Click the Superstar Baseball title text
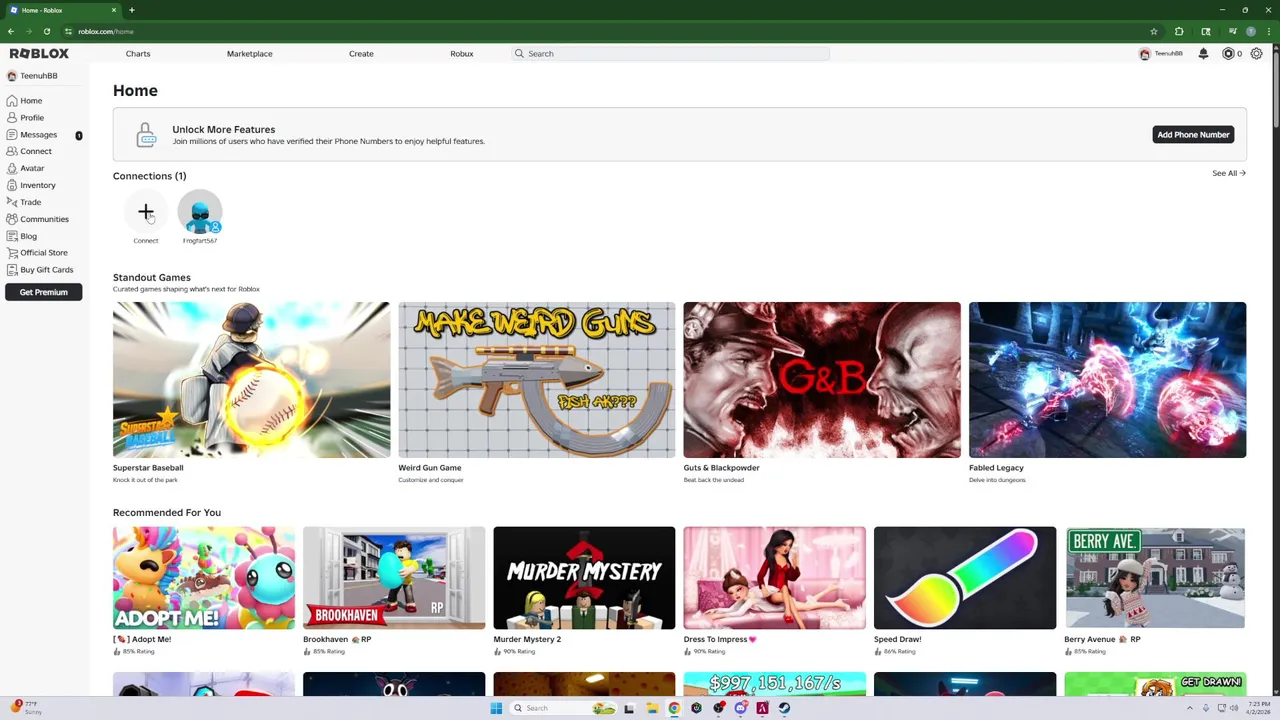1280x720 pixels. 148,468
